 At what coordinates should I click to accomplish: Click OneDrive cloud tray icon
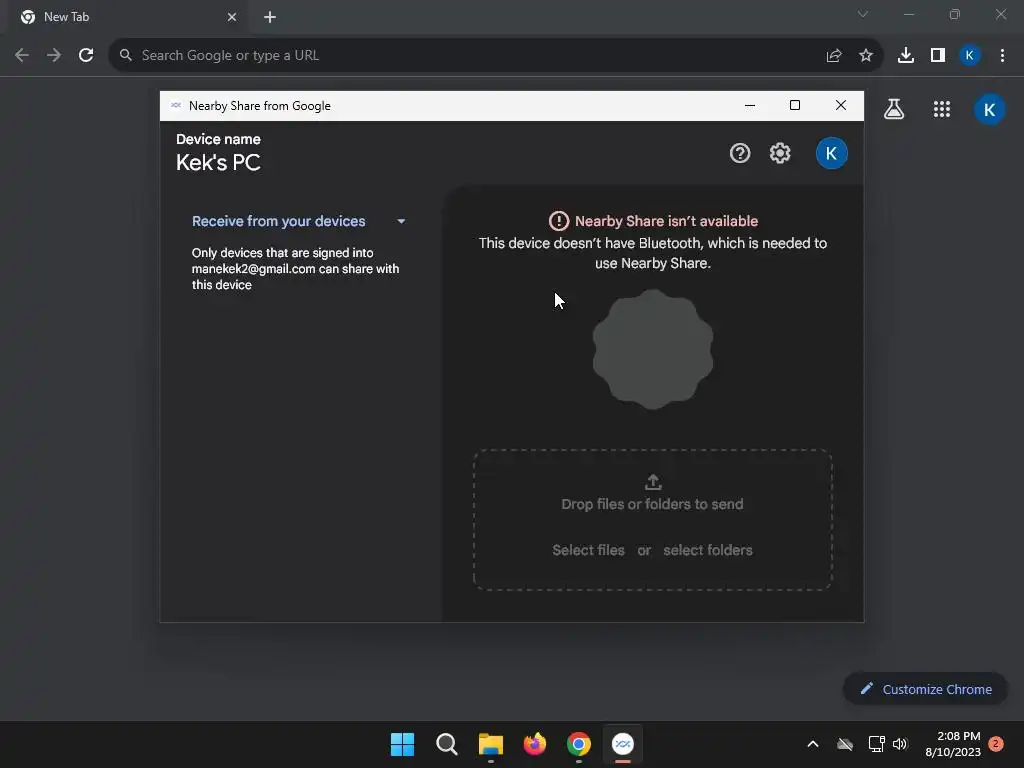pos(845,744)
